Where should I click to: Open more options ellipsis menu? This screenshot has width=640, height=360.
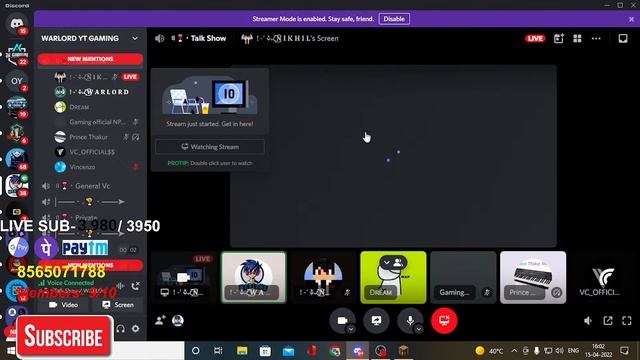pos(596,38)
